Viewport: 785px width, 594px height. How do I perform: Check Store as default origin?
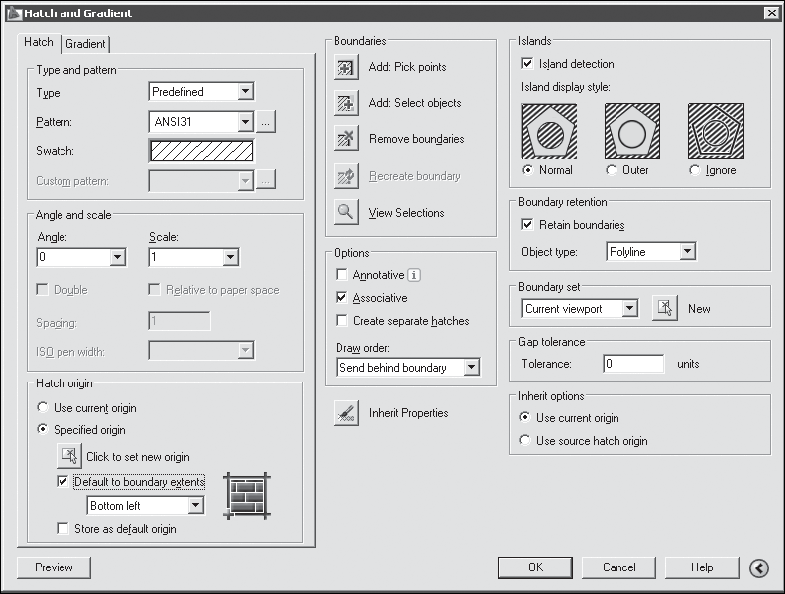point(63,528)
